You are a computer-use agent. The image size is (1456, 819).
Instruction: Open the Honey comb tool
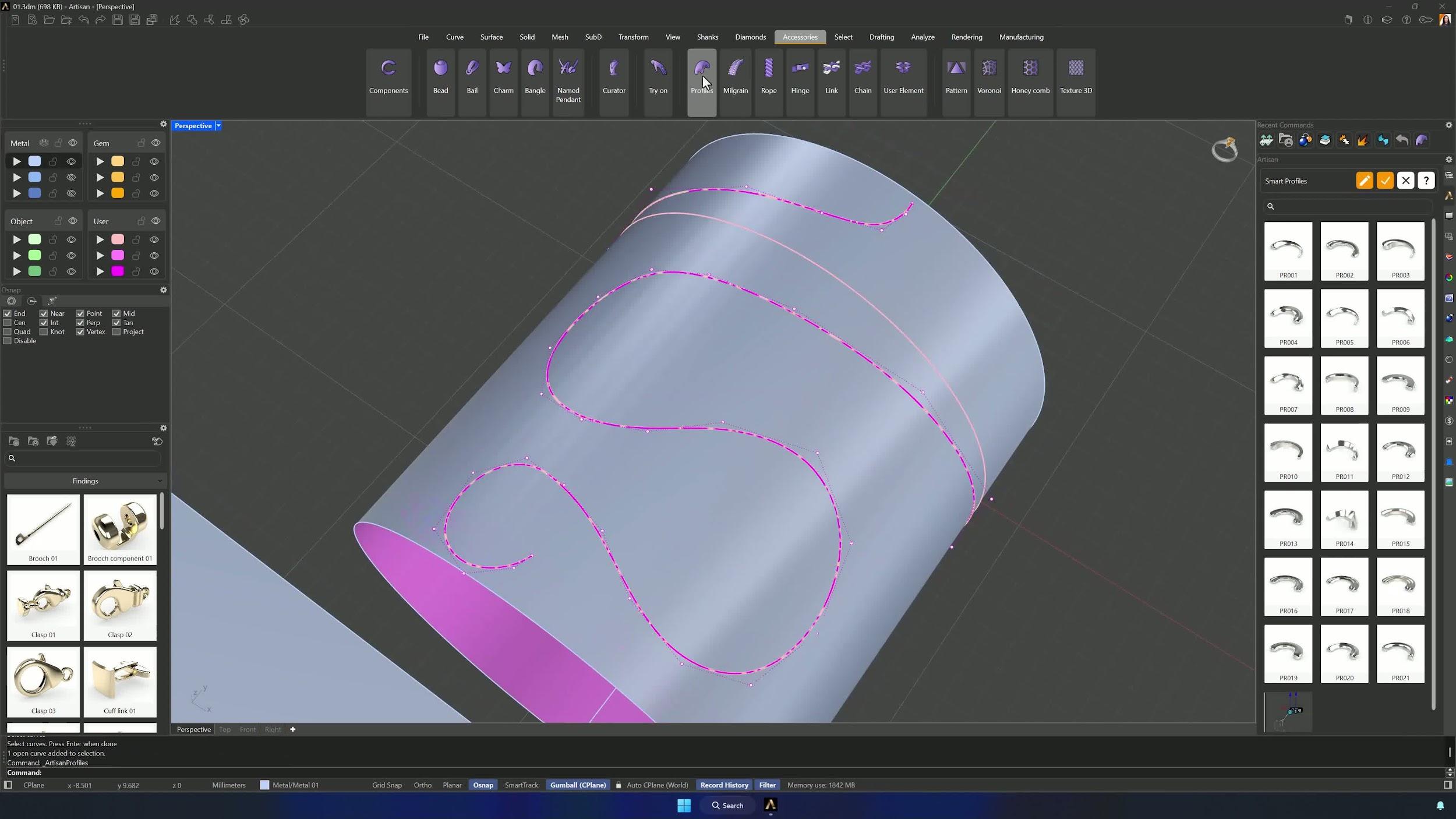[x=1030, y=82]
